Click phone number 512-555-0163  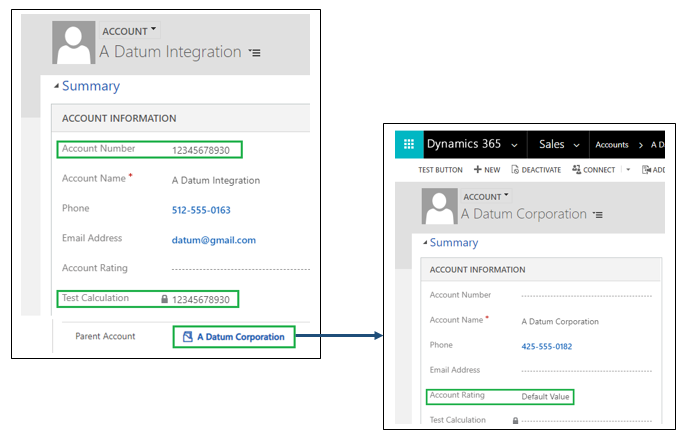click(x=201, y=210)
